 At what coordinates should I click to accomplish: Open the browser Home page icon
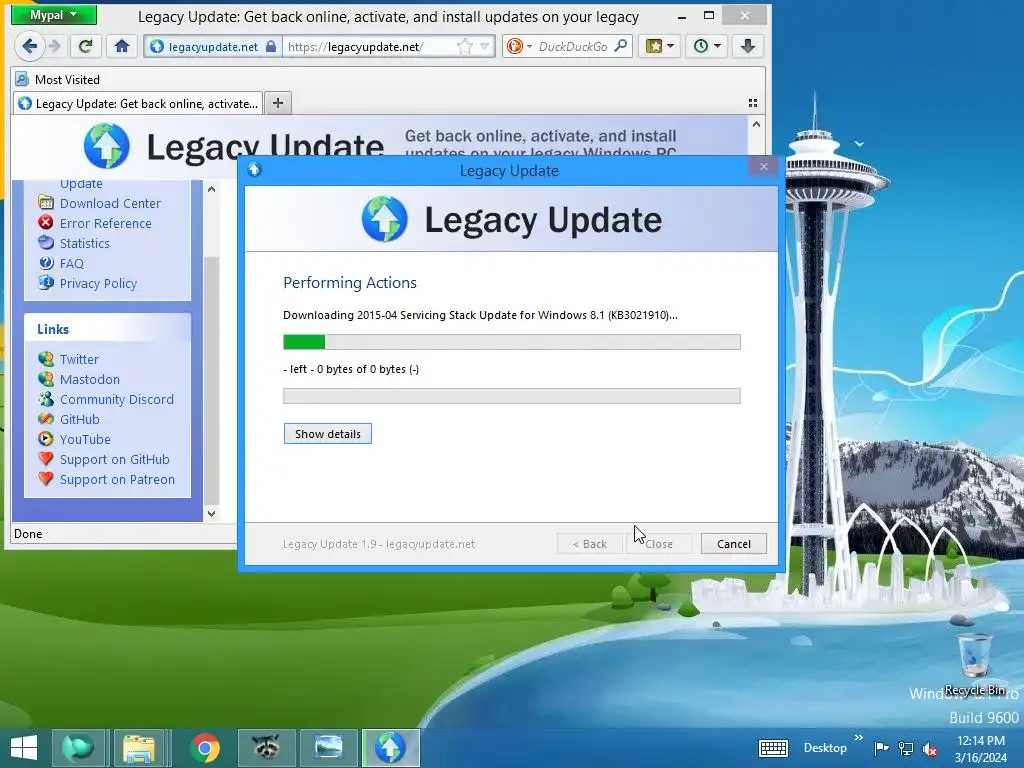[121, 46]
